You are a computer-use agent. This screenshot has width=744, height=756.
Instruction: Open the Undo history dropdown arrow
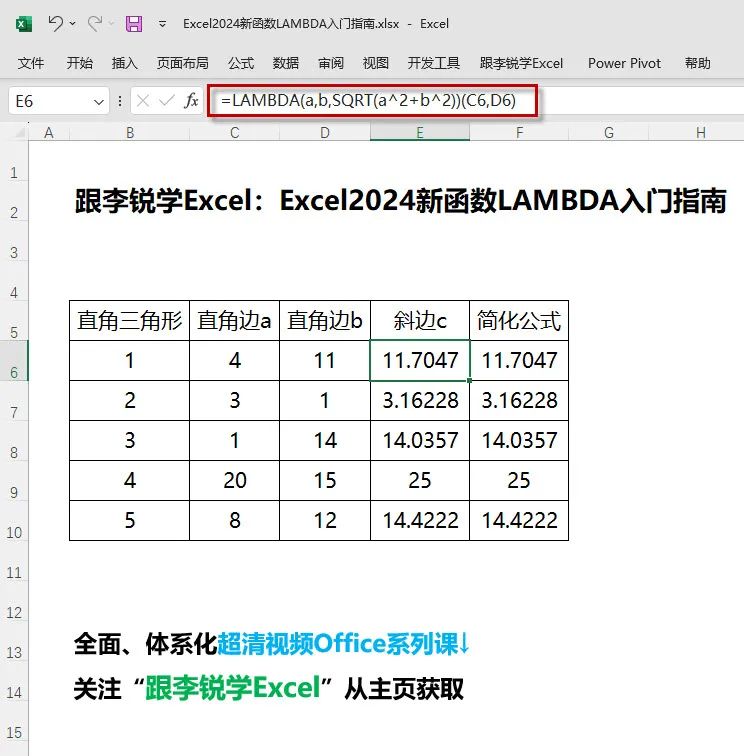(73, 23)
